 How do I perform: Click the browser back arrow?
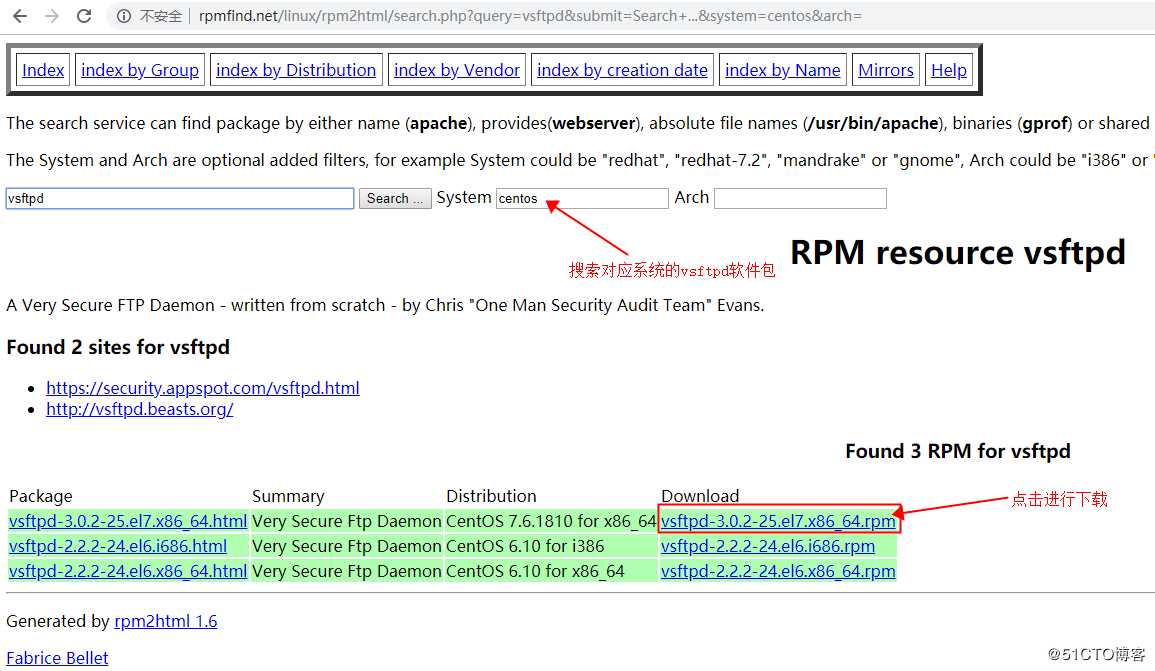click(20, 15)
